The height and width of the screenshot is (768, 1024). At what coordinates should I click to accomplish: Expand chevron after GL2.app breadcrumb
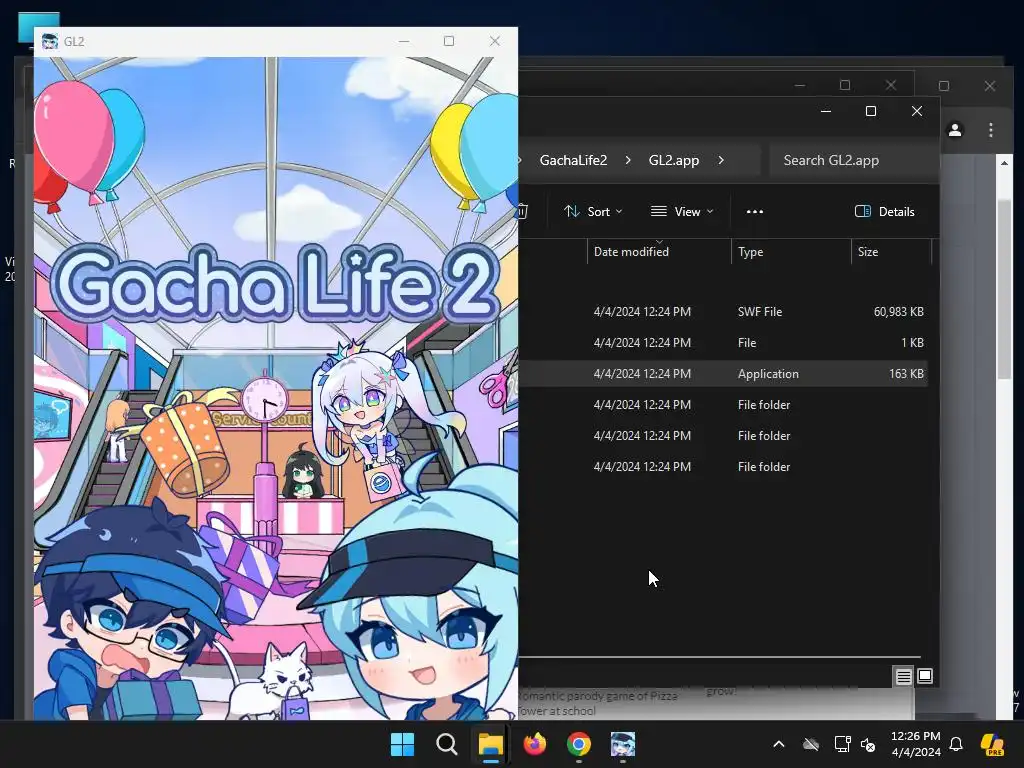(x=721, y=160)
